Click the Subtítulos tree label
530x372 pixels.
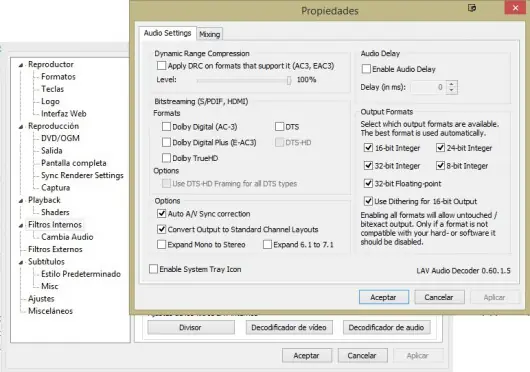[x=46, y=262]
